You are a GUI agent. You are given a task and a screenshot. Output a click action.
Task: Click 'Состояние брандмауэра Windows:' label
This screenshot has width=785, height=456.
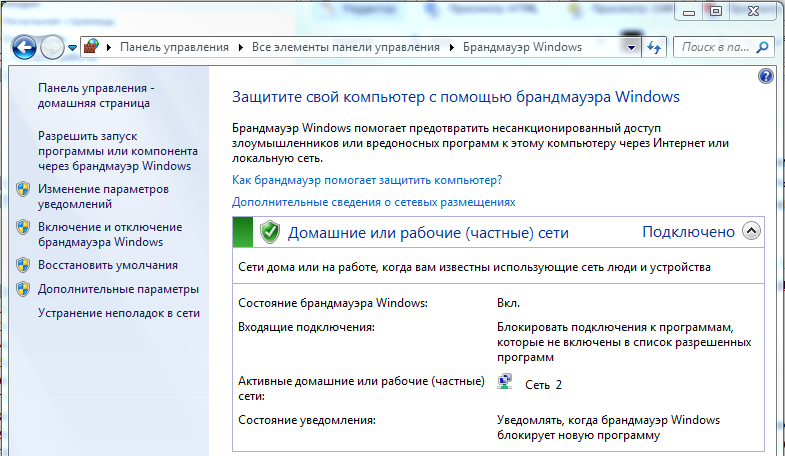tap(333, 303)
